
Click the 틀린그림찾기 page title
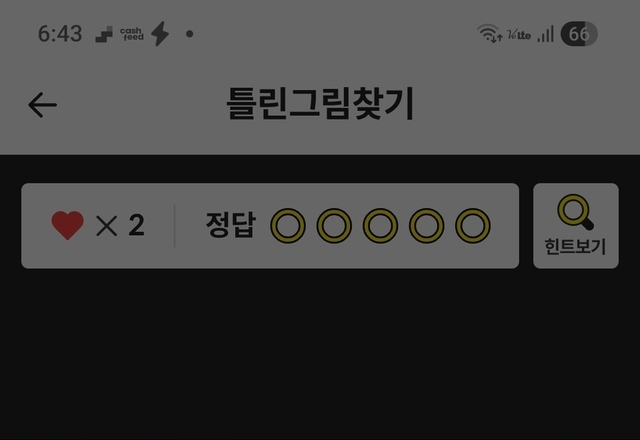pos(320,104)
